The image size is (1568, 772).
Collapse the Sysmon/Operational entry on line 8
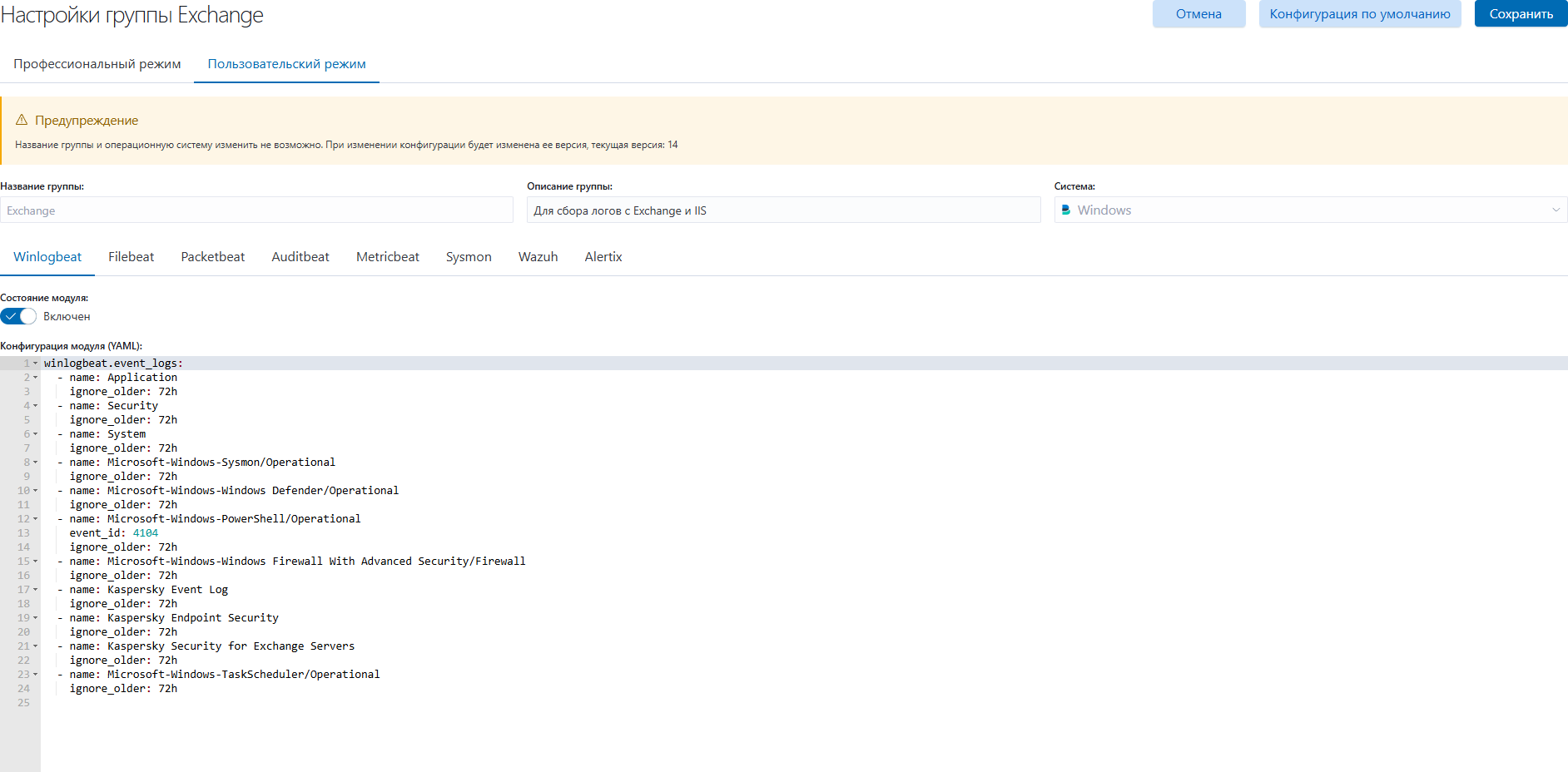[x=35, y=463]
